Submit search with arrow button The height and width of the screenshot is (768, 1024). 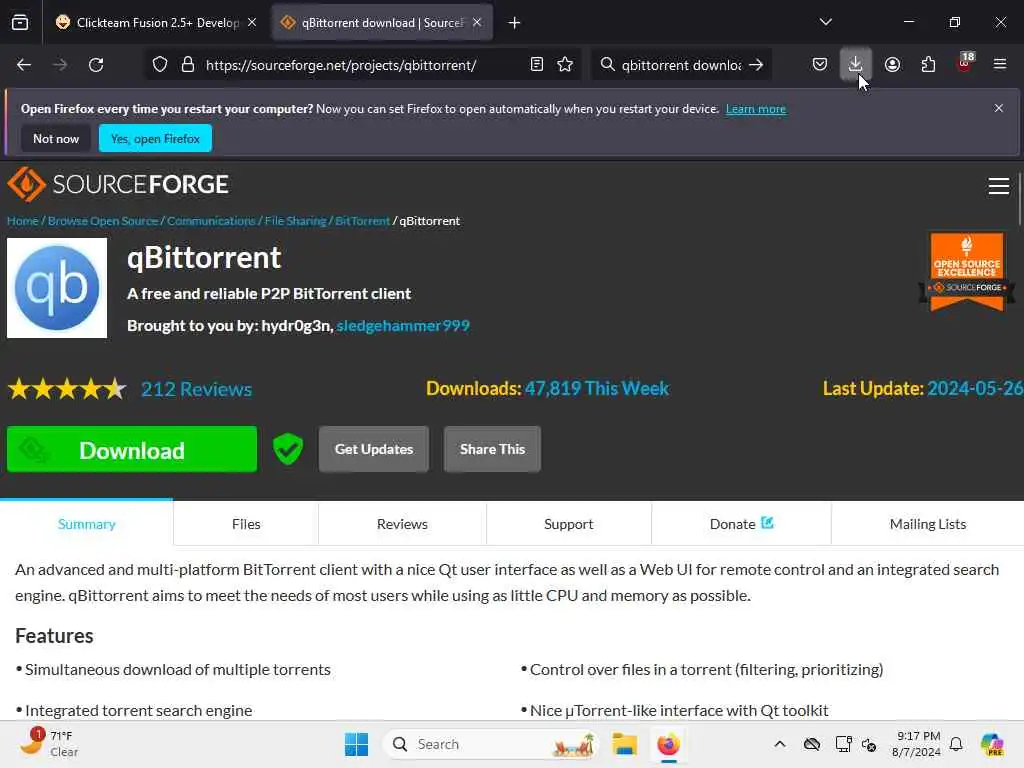click(x=756, y=65)
